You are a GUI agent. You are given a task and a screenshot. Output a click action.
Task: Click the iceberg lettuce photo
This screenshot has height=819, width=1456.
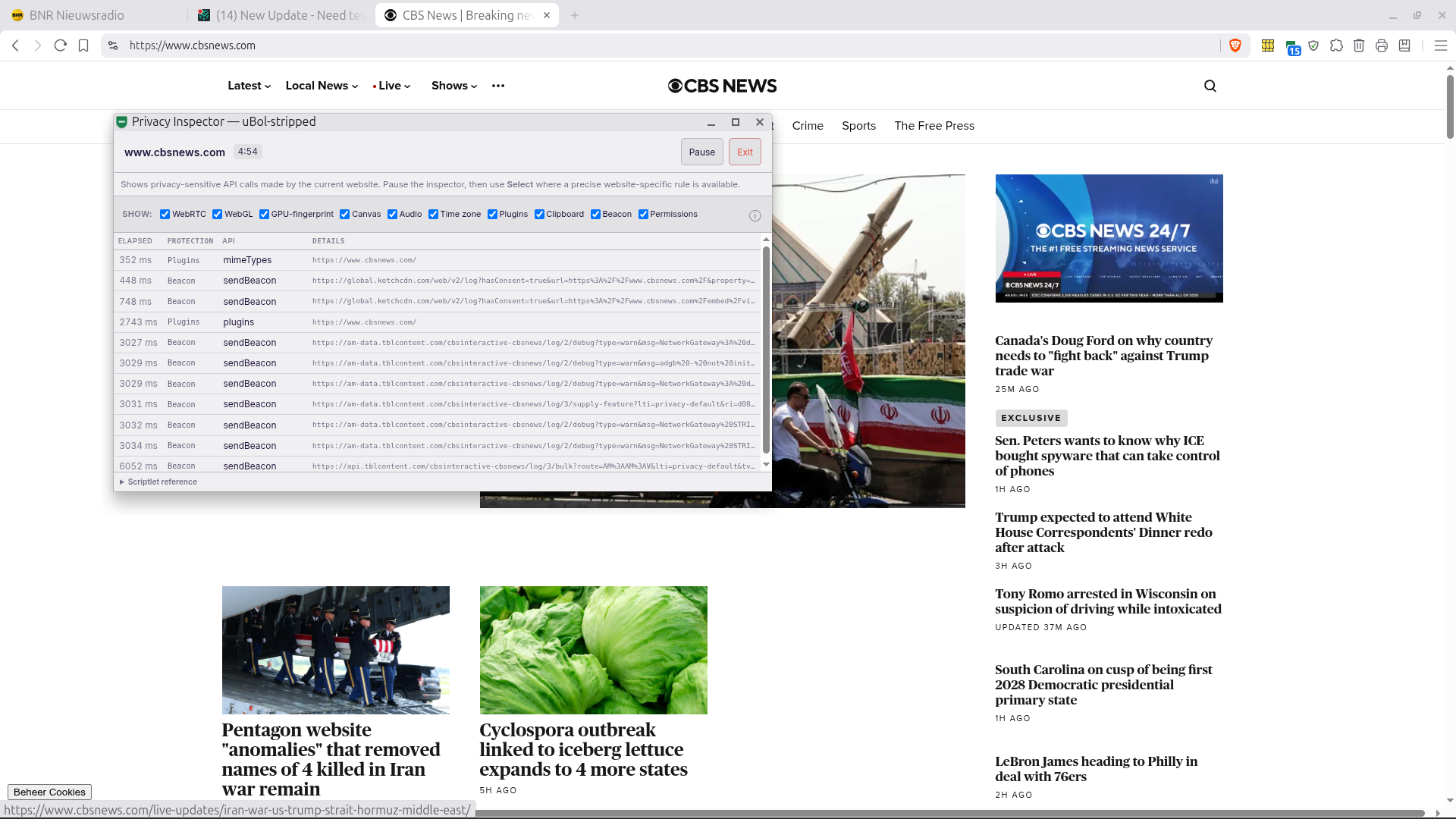pos(593,650)
